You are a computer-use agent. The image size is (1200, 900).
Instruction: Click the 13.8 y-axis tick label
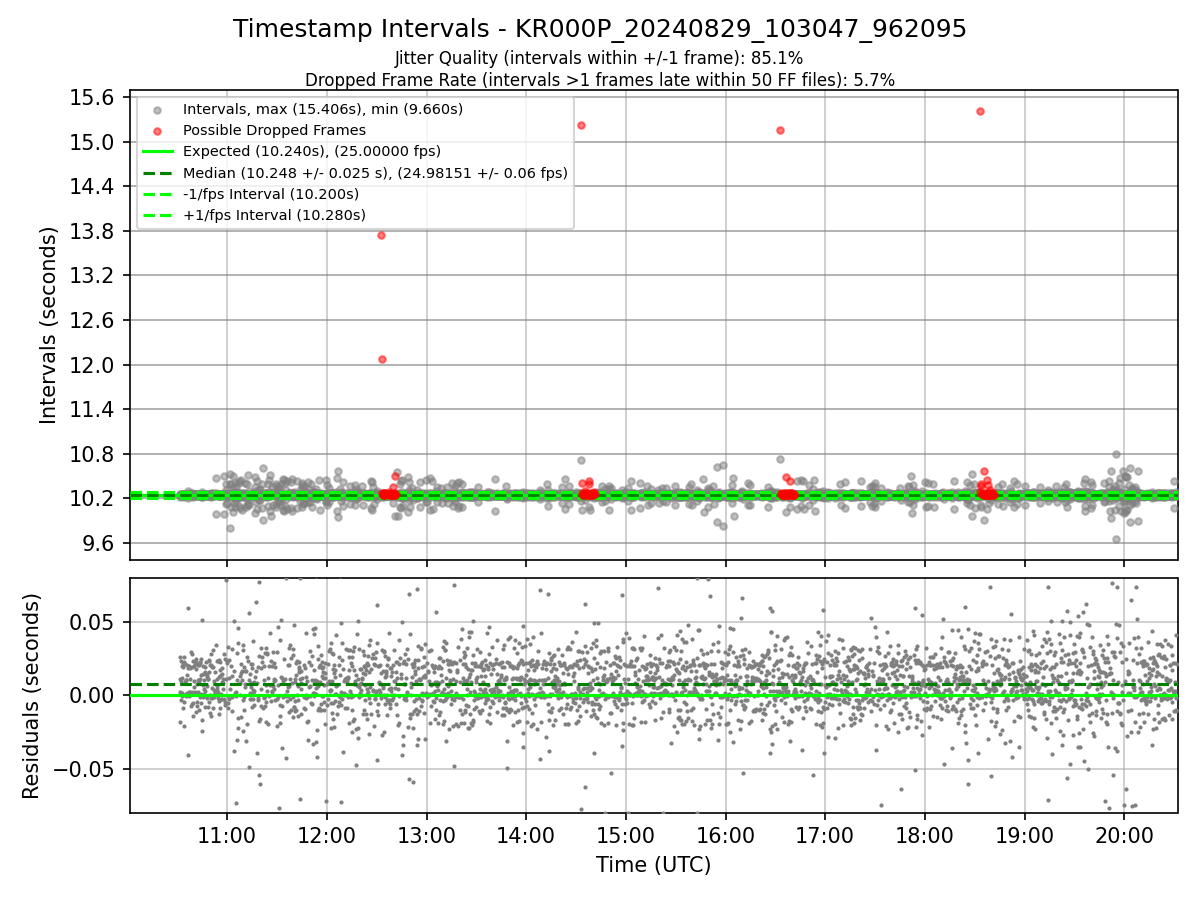(92, 231)
